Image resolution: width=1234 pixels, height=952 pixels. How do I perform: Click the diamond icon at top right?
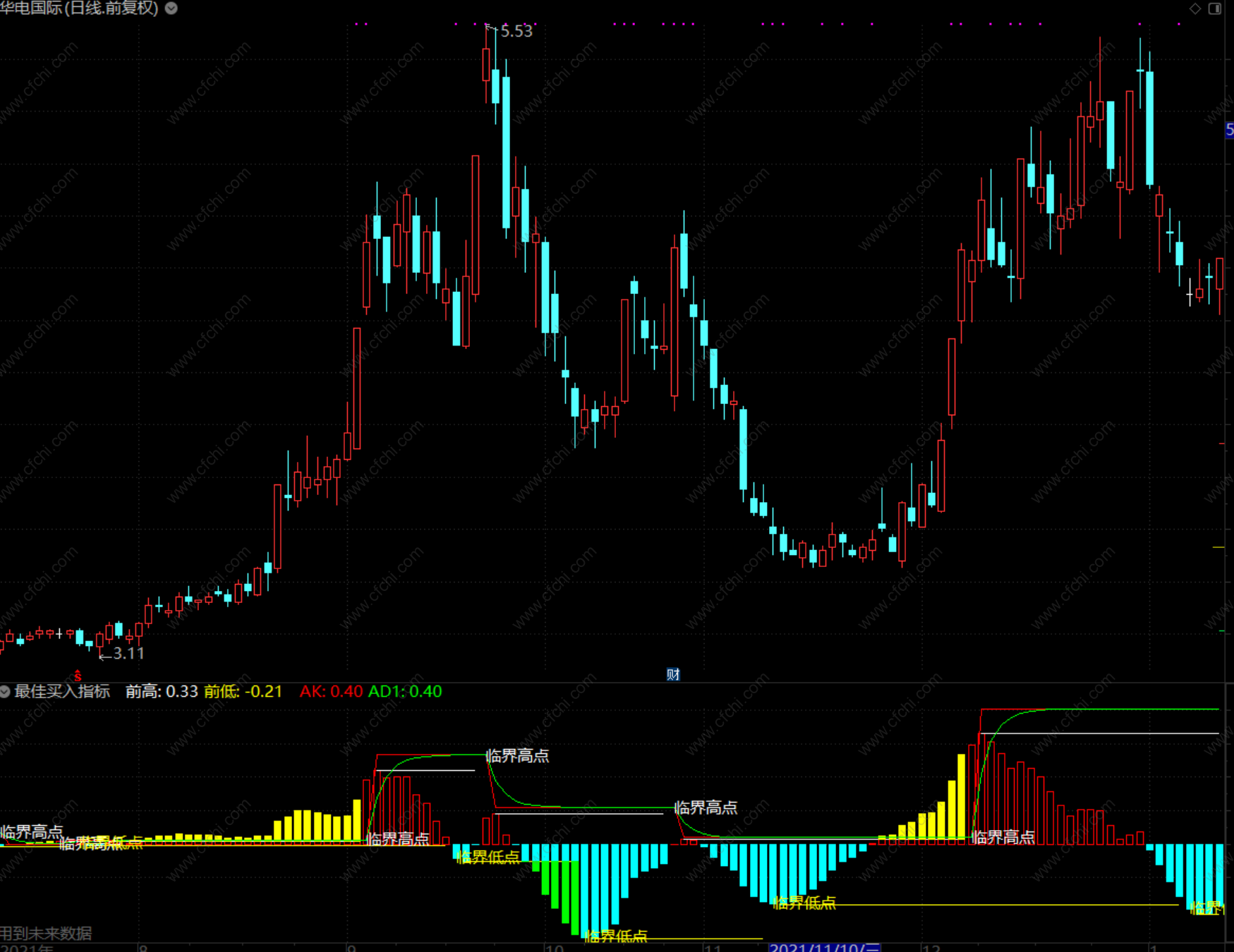pos(1195,8)
